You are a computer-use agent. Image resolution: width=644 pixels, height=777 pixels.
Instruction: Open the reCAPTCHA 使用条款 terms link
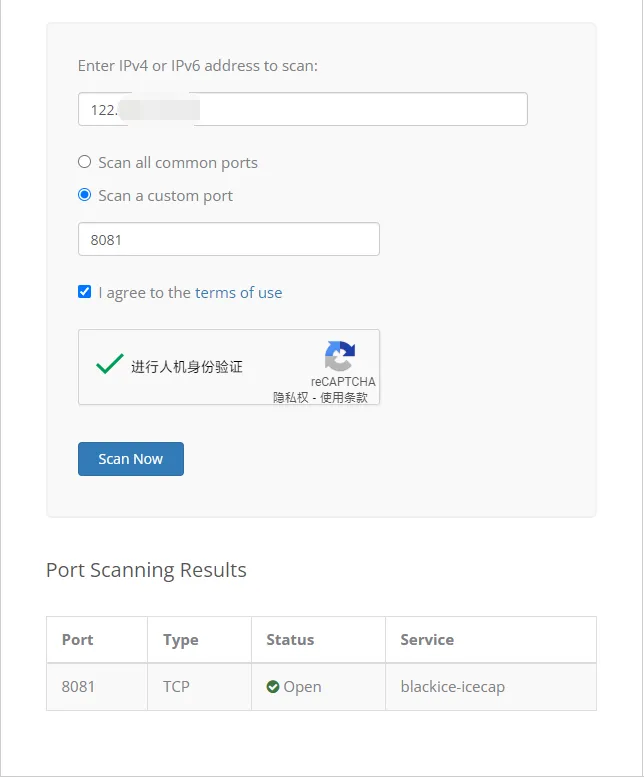344,397
